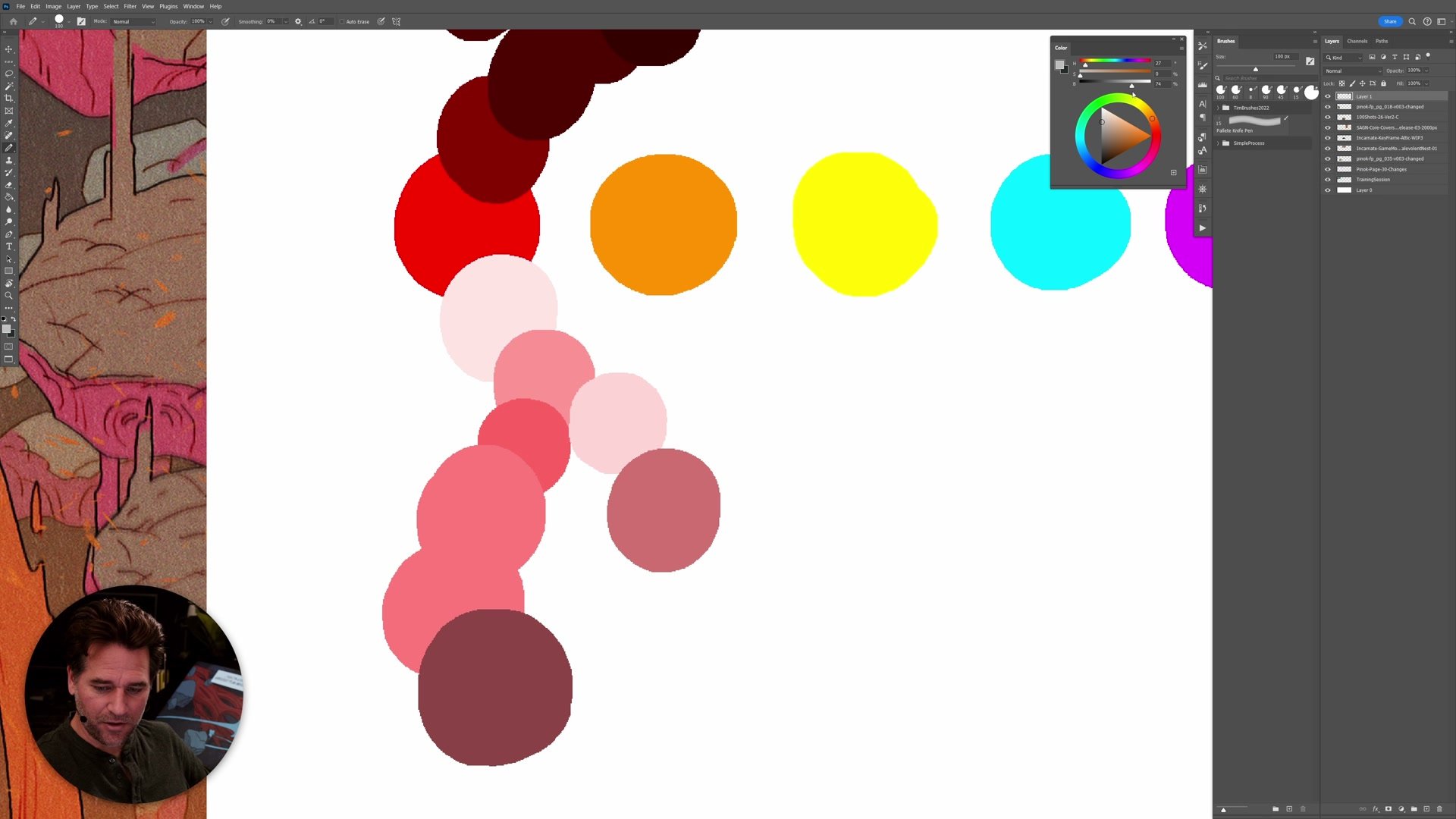Open brush settings gear in options bar
Image resolution: width=1456 pixels, height=819 pixels.
(x=298, y=21)
